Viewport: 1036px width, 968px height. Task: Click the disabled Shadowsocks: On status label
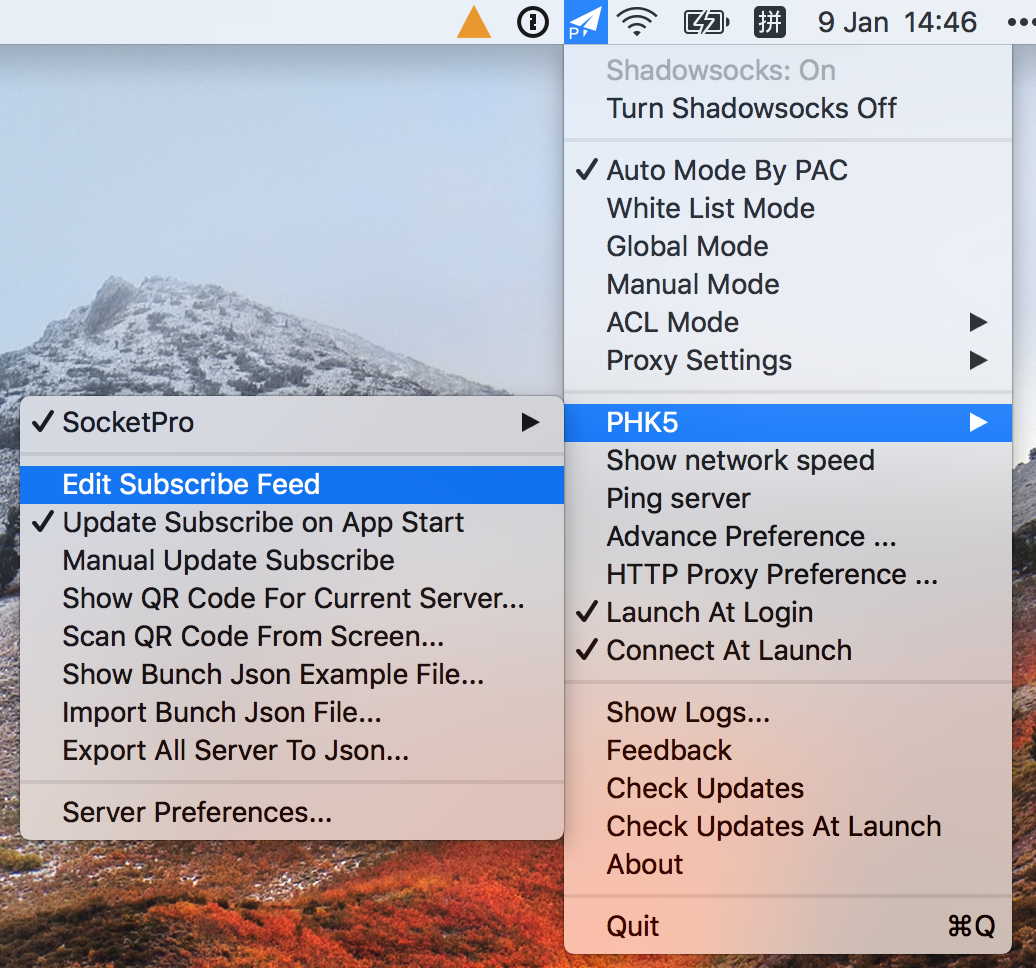point(788,71)
